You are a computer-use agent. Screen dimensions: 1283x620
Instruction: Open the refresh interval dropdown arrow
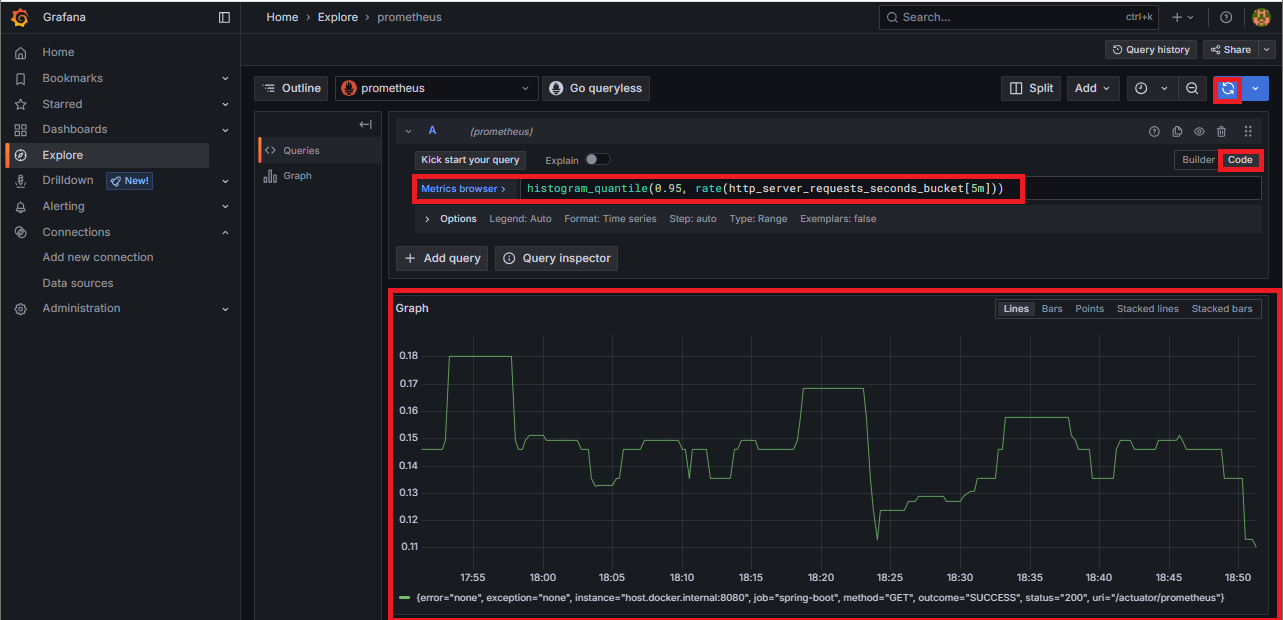point(1255,88)
